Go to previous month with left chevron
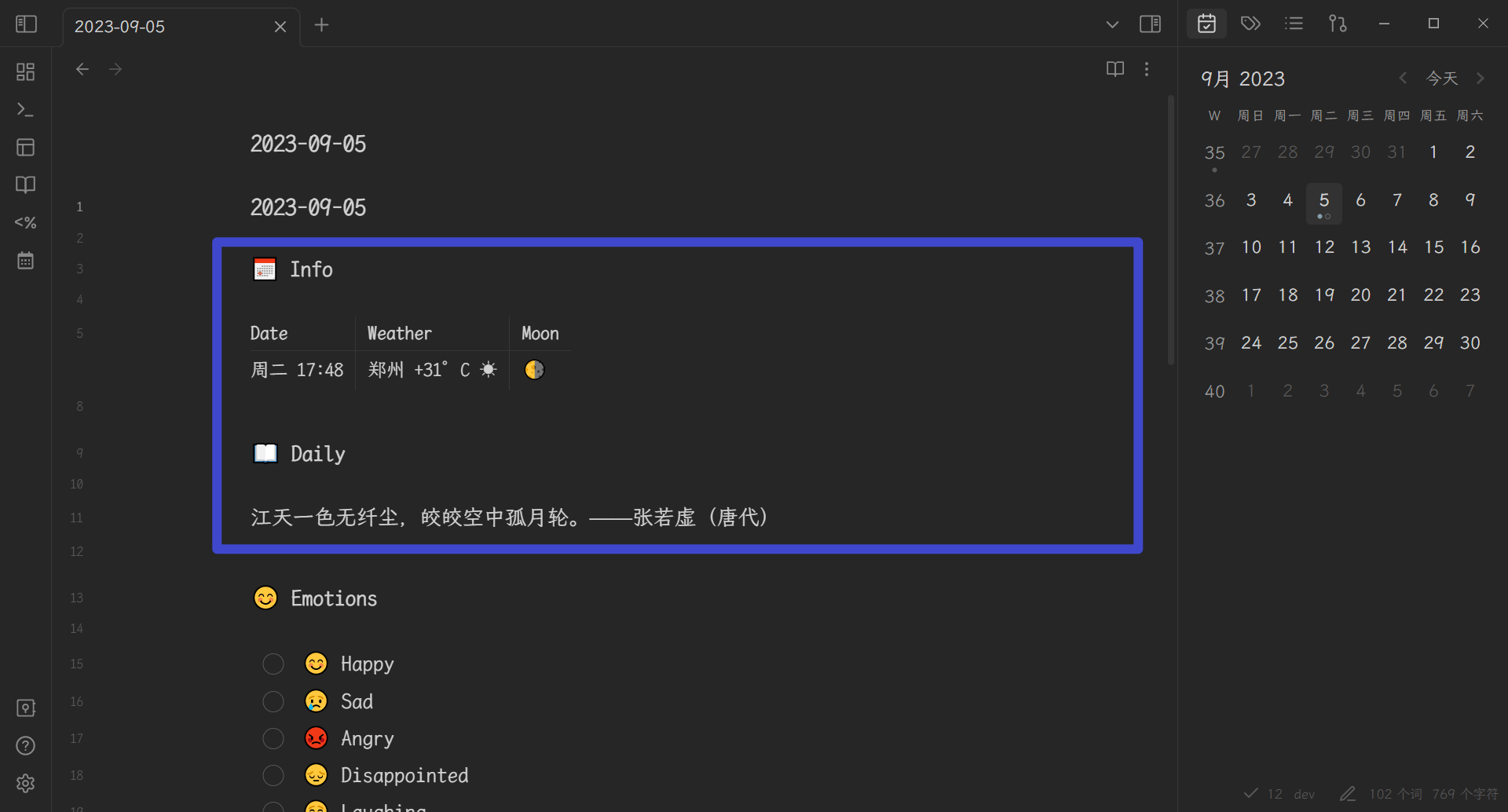This screenshot has width=1508, height=812. coord(1403,78)
